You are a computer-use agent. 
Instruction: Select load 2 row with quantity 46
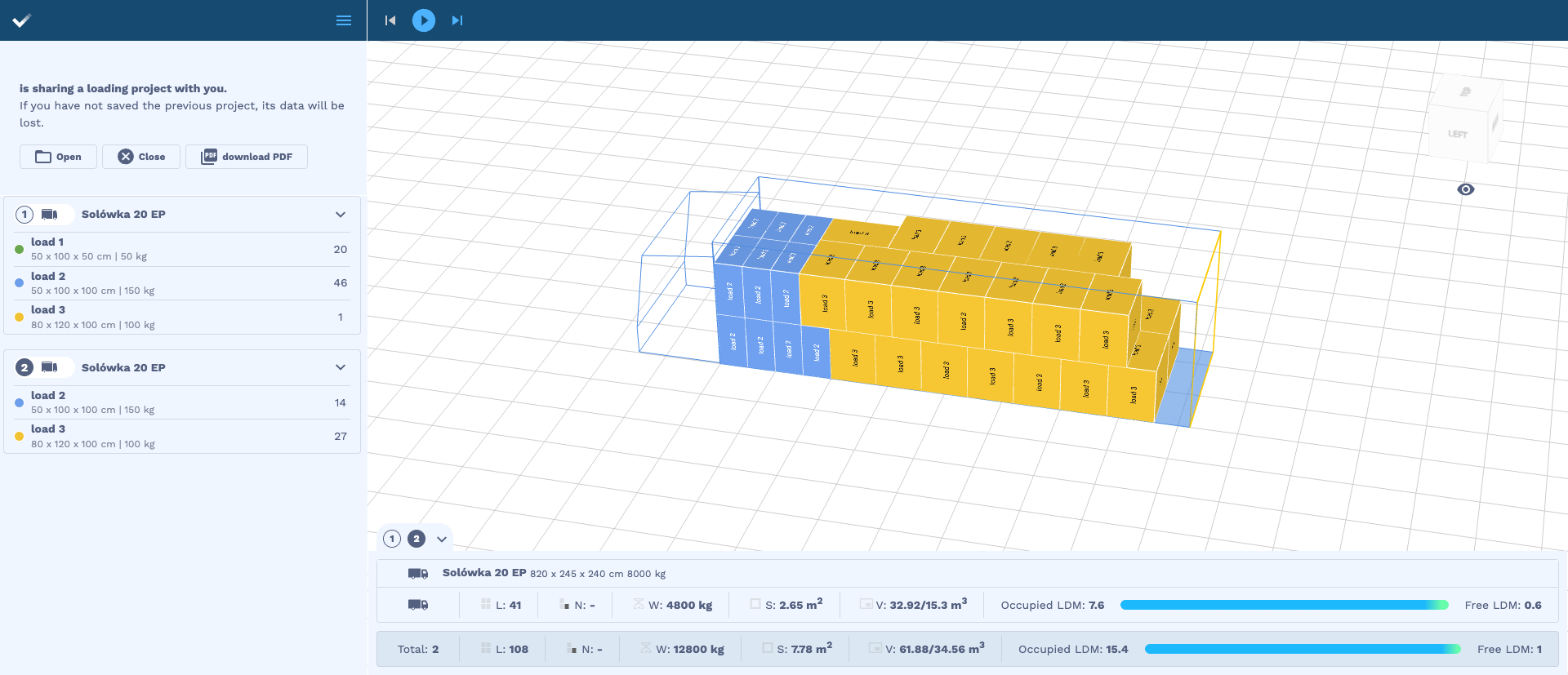click(x=182, y=283)
